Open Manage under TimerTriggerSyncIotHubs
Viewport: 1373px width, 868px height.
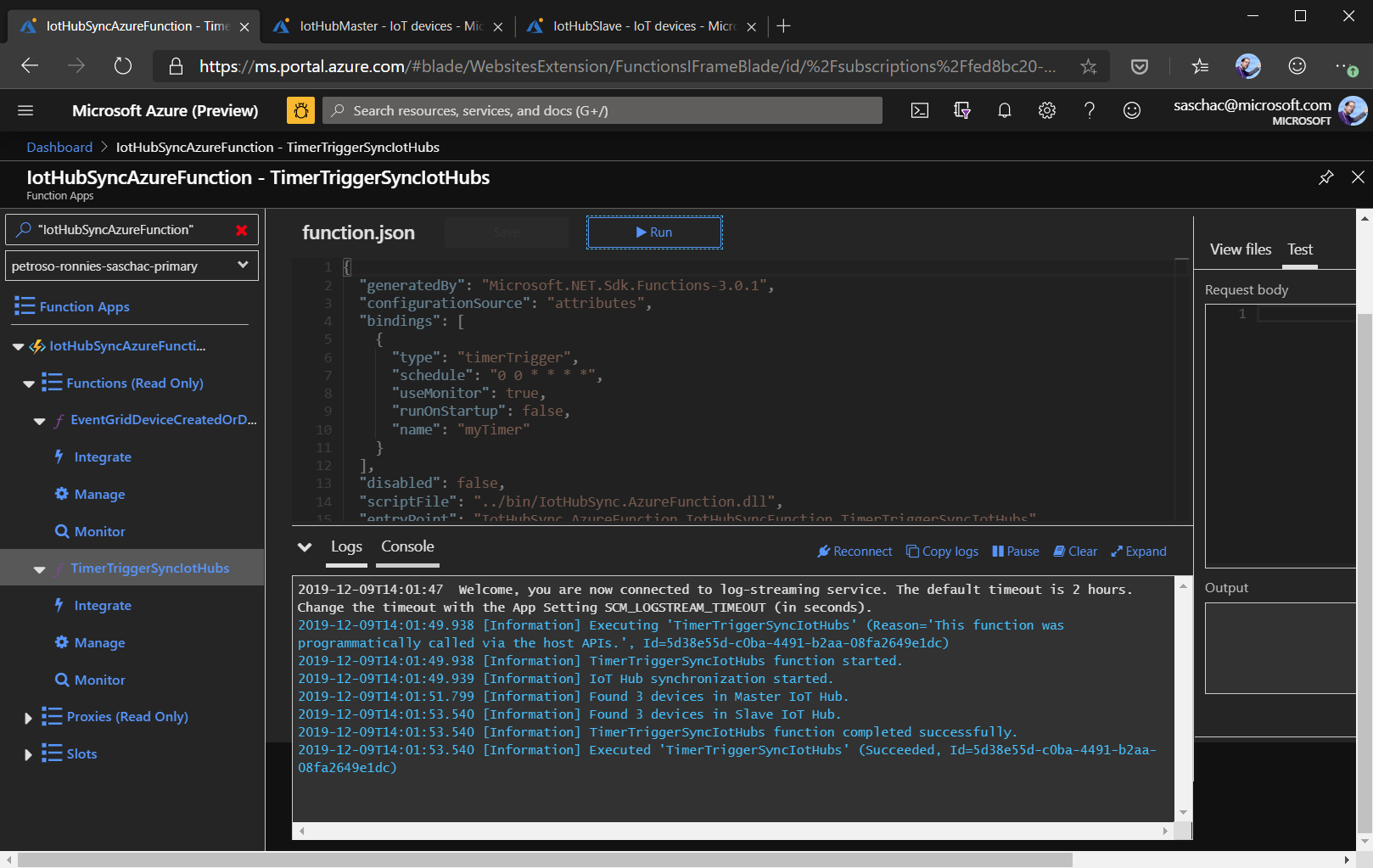[99, 643]
